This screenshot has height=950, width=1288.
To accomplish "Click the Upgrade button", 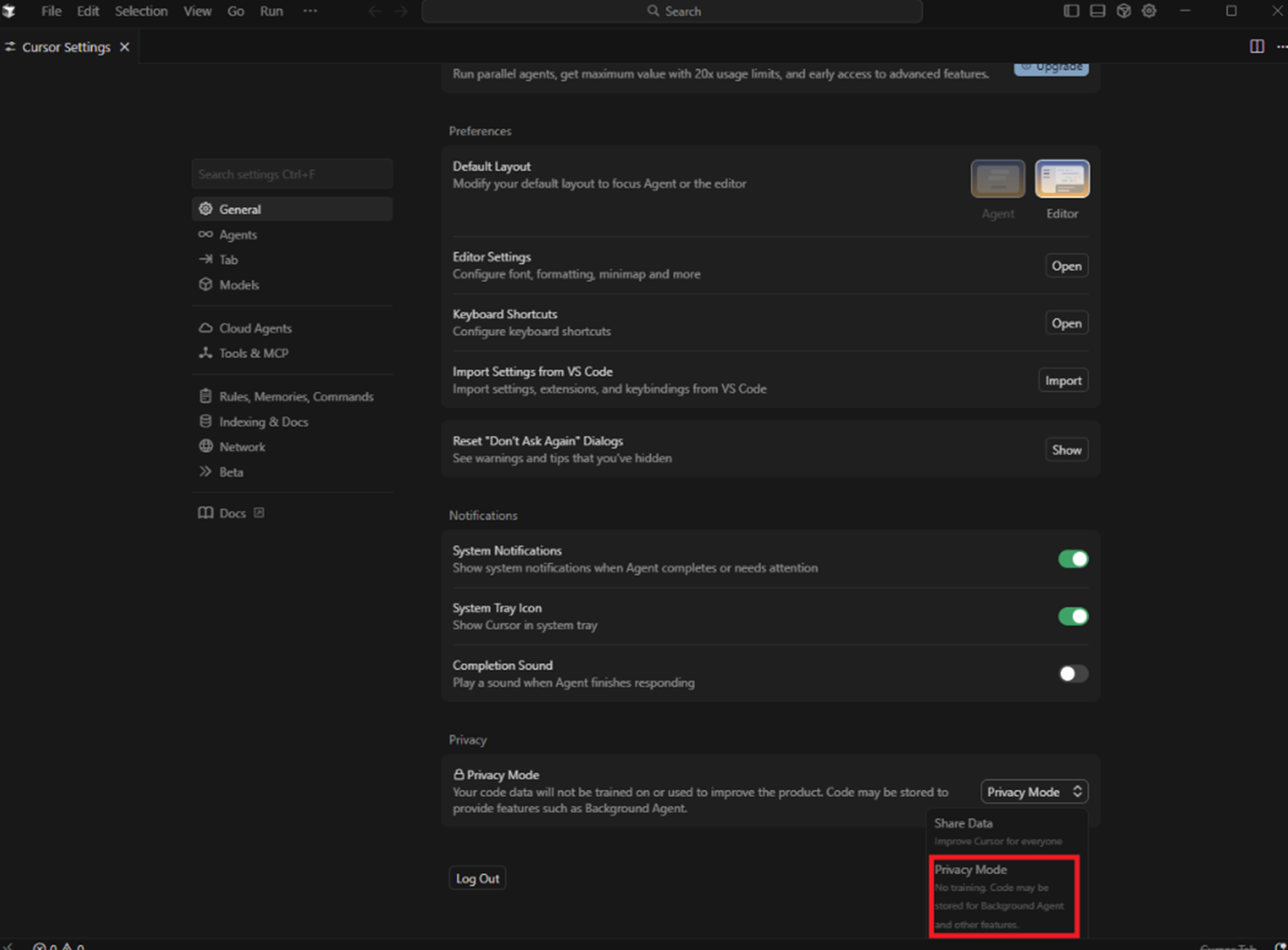I will (1052, 67).
